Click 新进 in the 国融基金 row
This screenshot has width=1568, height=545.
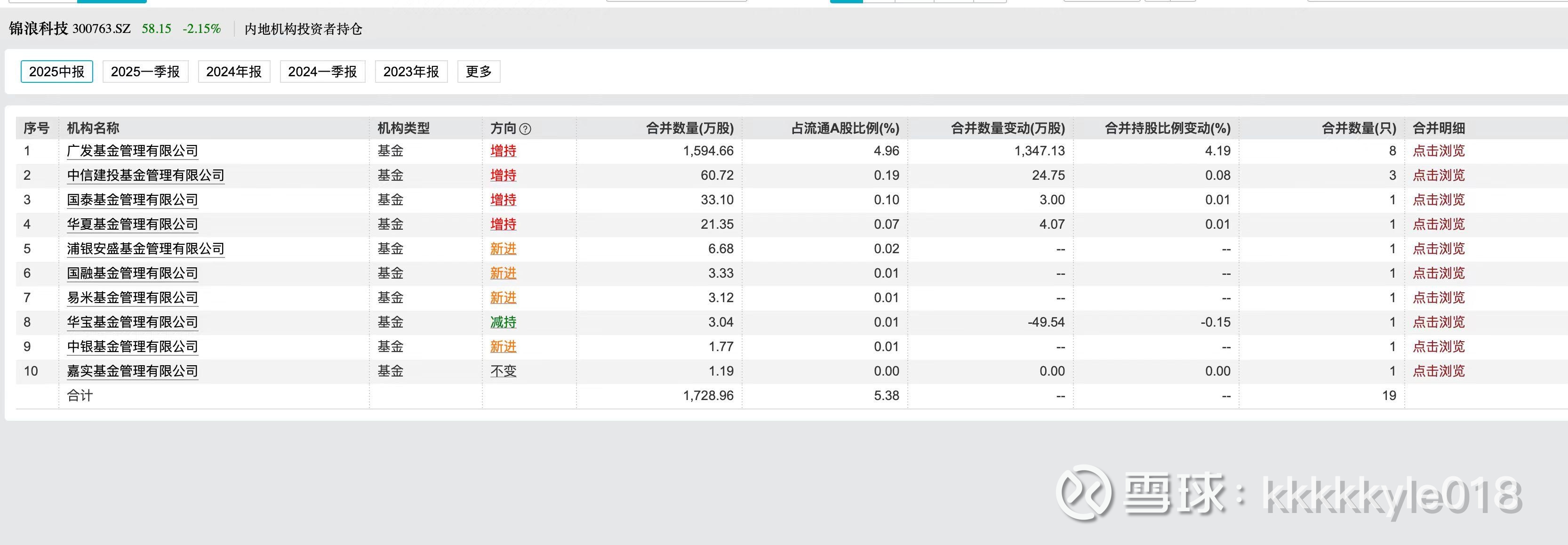504,273
